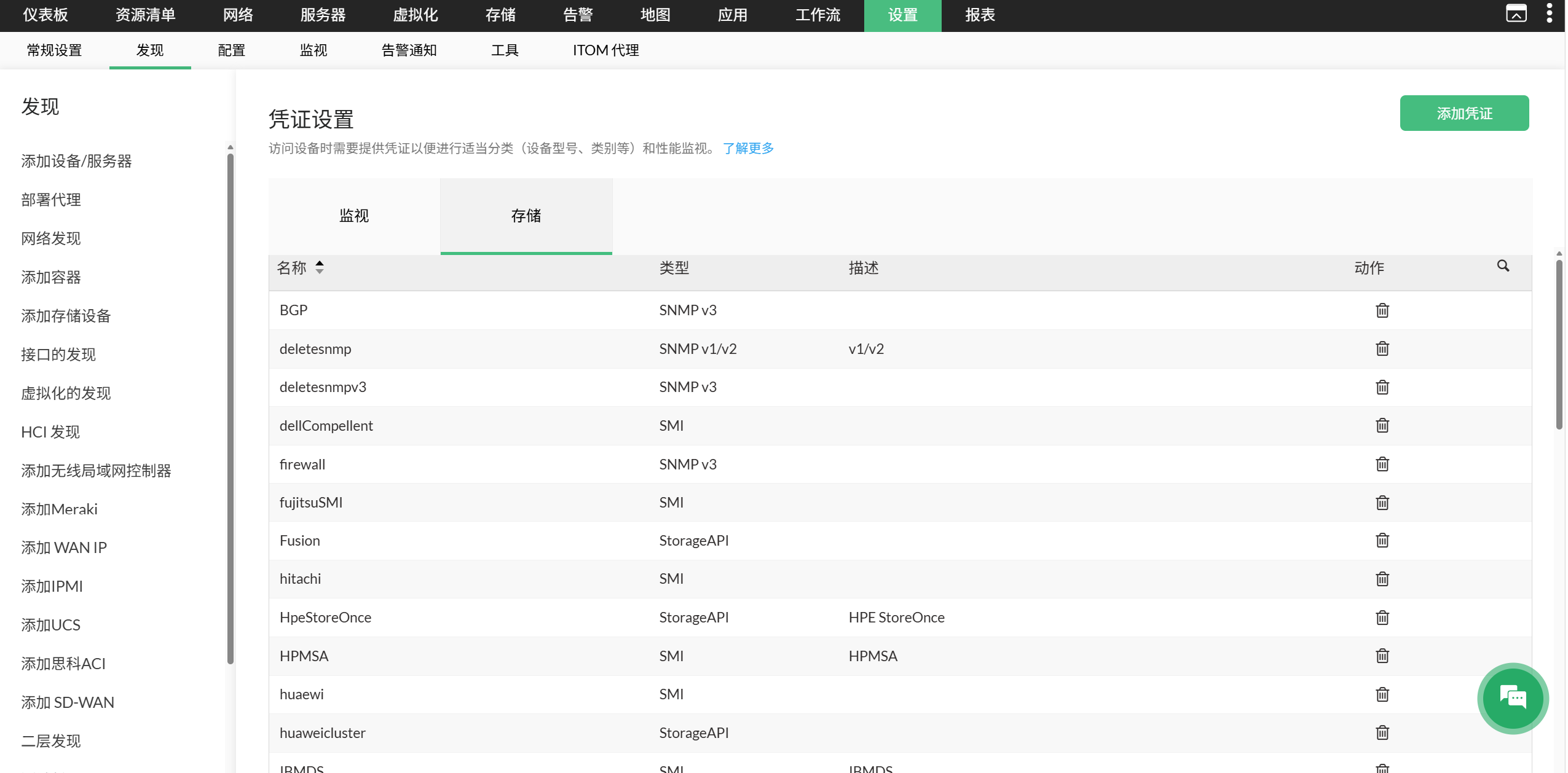Click trash icon for dellCompellent row
Viewport: 1568px width, 773px height.
(1382, 425)
